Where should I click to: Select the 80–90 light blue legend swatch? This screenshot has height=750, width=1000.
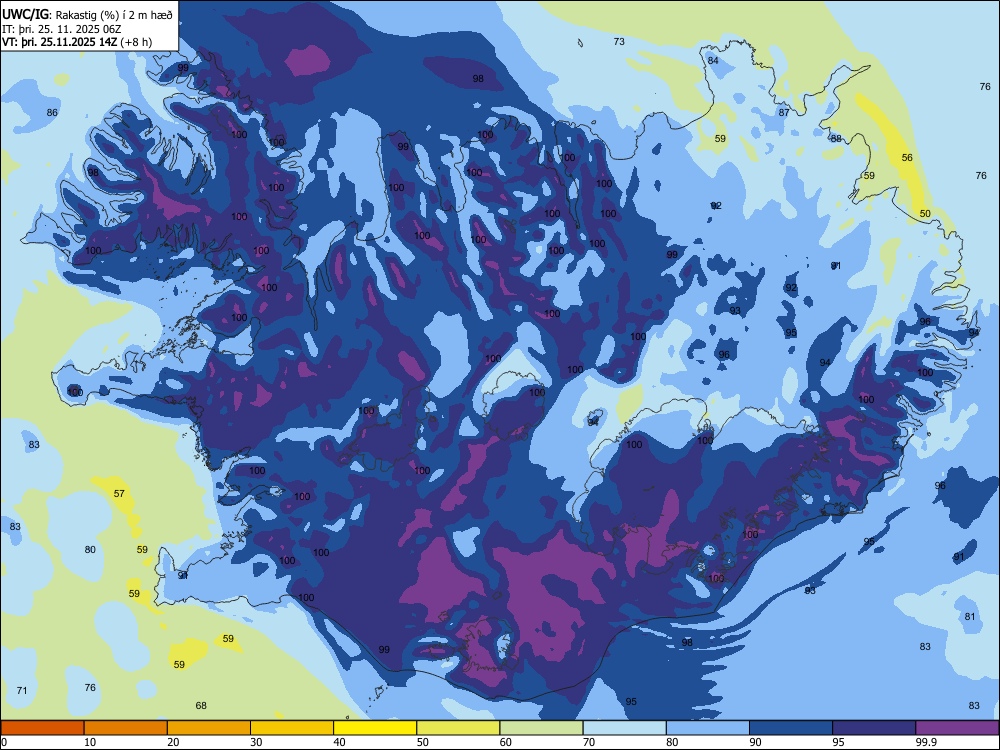708,728
